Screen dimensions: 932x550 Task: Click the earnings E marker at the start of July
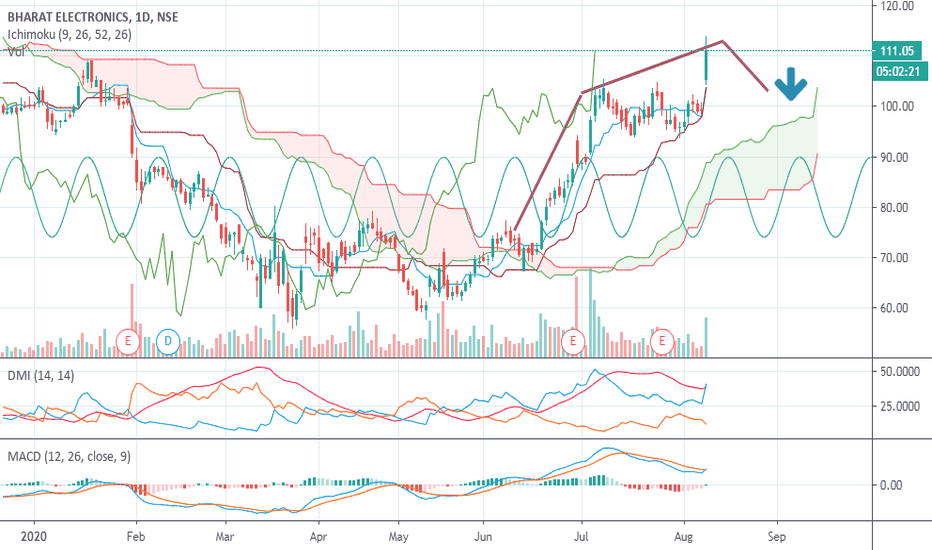[x=574, y=341]
